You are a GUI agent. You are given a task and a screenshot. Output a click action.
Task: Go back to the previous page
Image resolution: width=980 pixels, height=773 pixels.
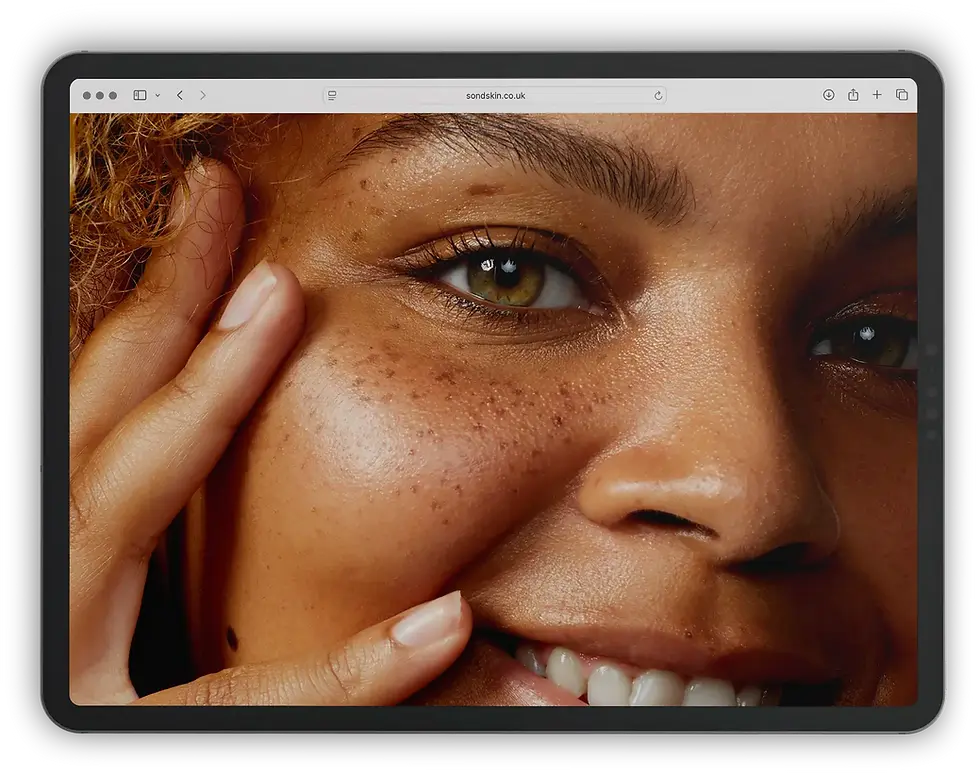coord(180,95)
